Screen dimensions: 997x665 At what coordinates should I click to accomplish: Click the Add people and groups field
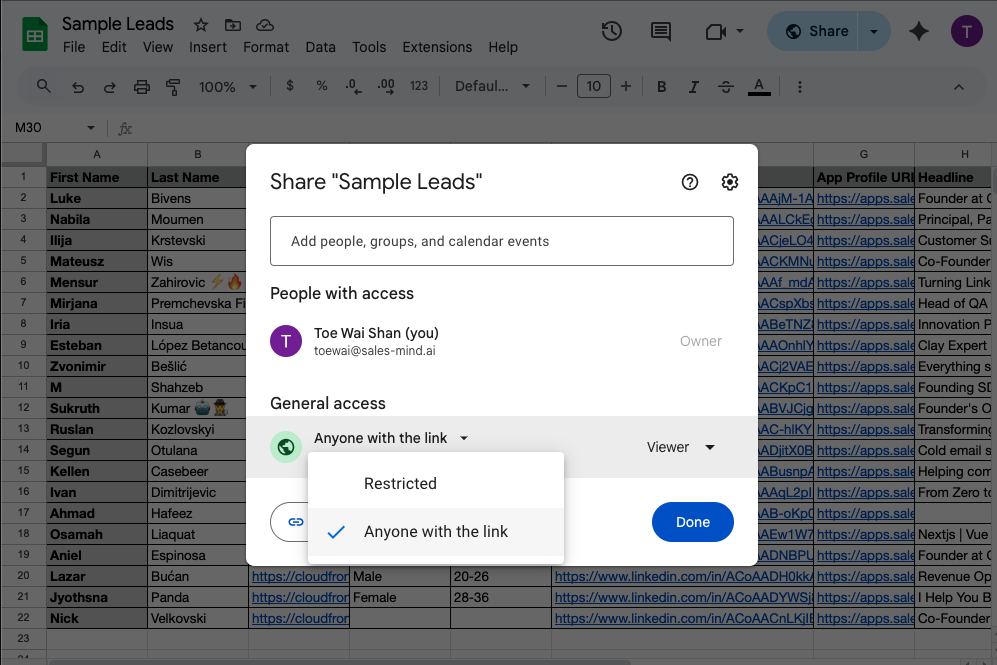coord(501,241)
